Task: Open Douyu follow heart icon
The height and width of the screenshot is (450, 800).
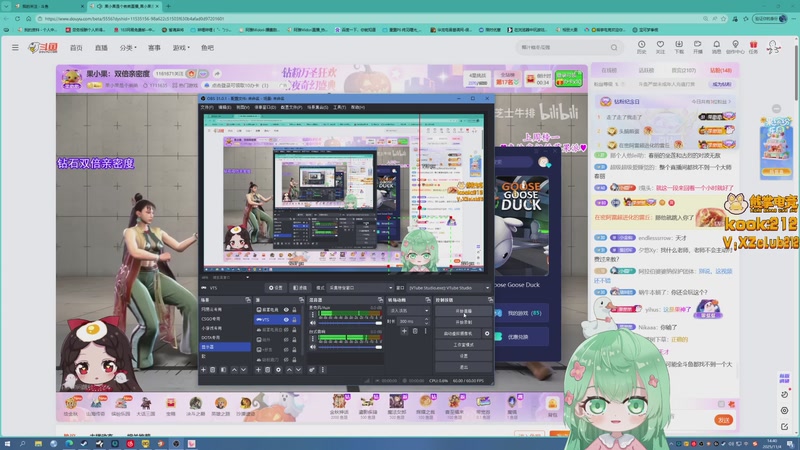Action: 660,47
